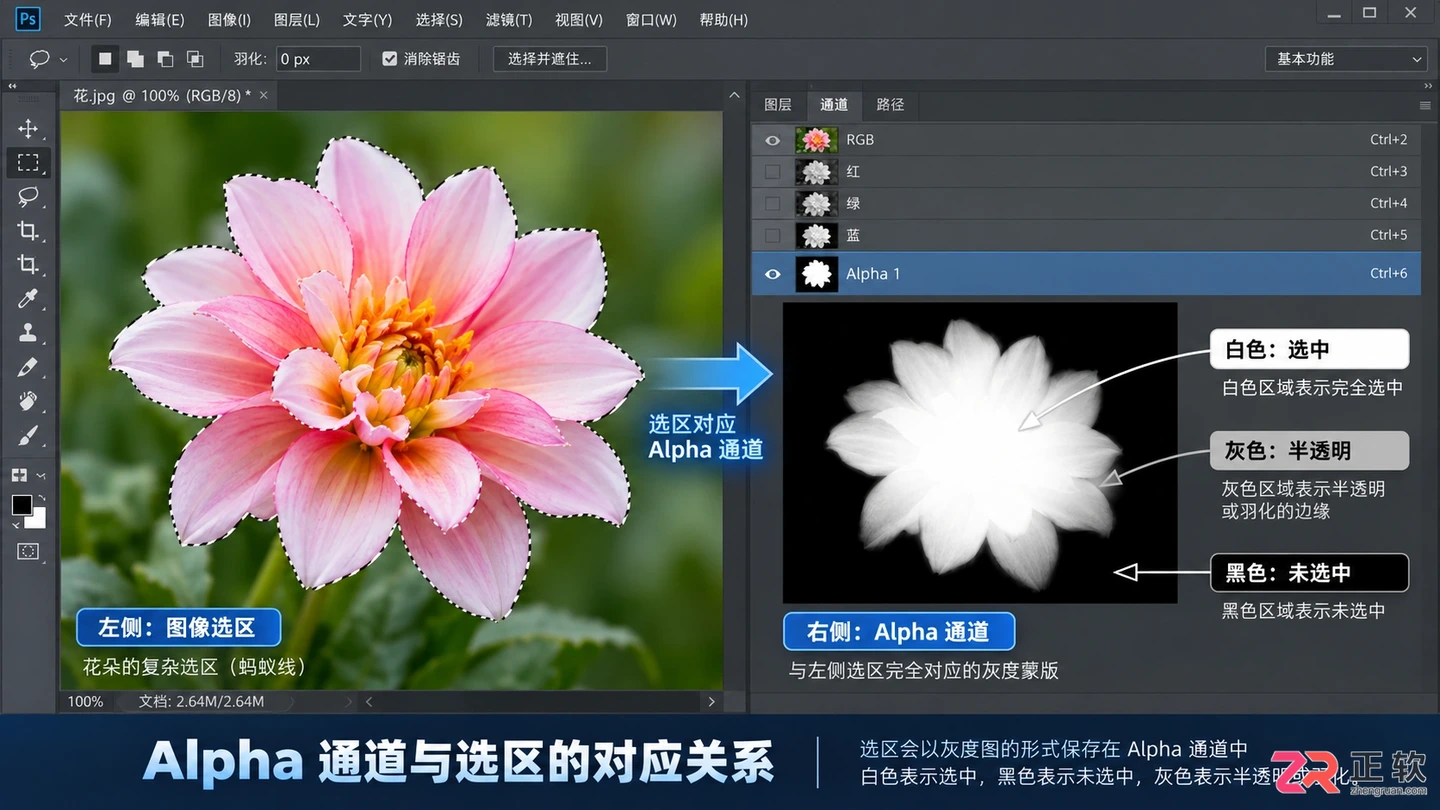The width and height of the screenshot is (1440, 810).
Task: Show the 红 channel visibility box
Action: pos(772,172)
